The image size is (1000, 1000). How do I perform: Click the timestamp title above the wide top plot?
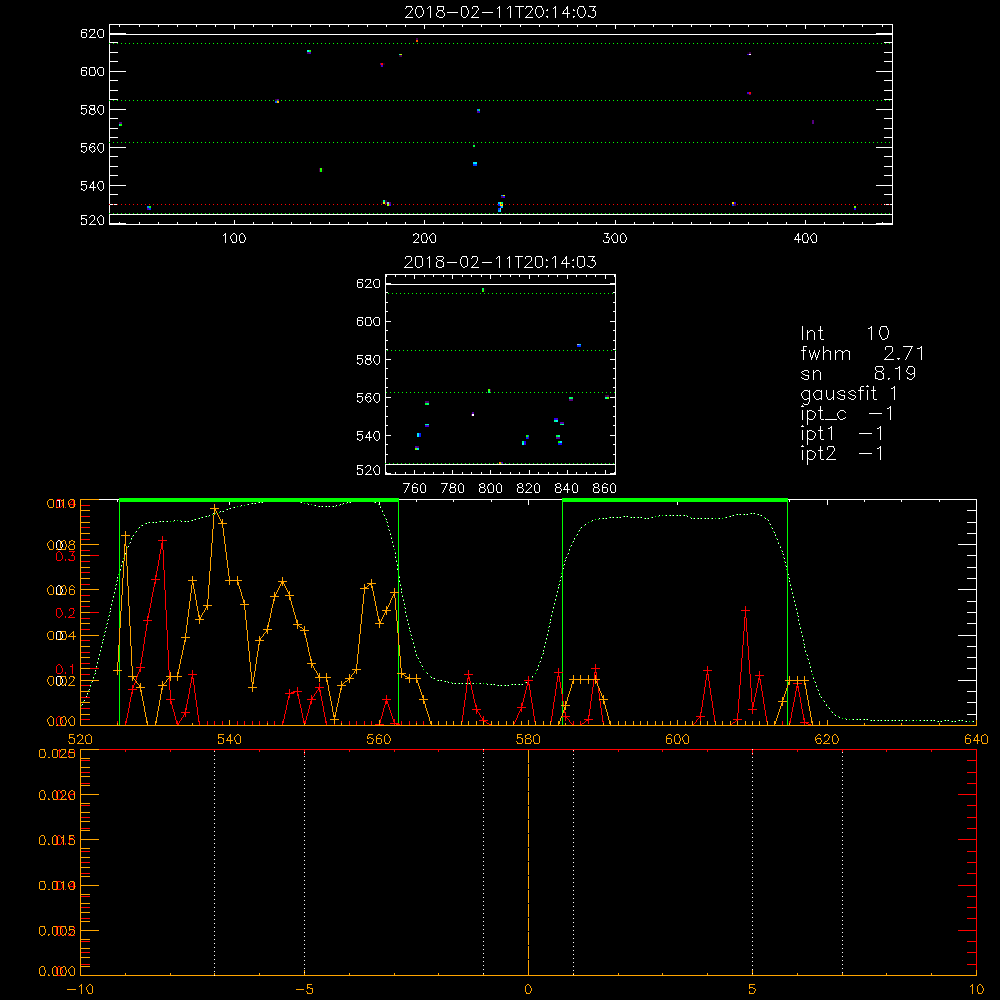point(501,12)
